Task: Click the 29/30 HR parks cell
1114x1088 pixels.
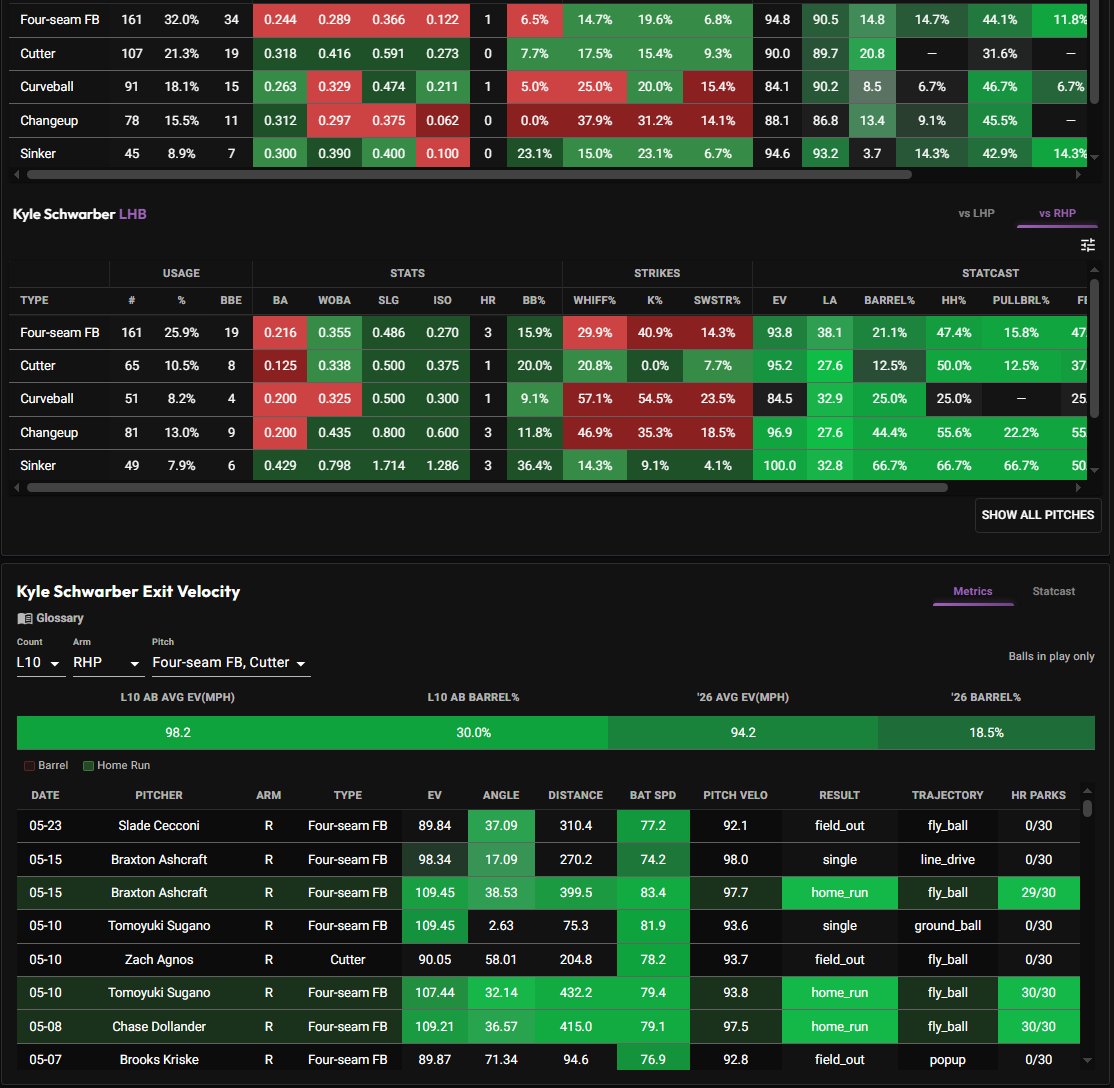Action: pos(1038,893)
